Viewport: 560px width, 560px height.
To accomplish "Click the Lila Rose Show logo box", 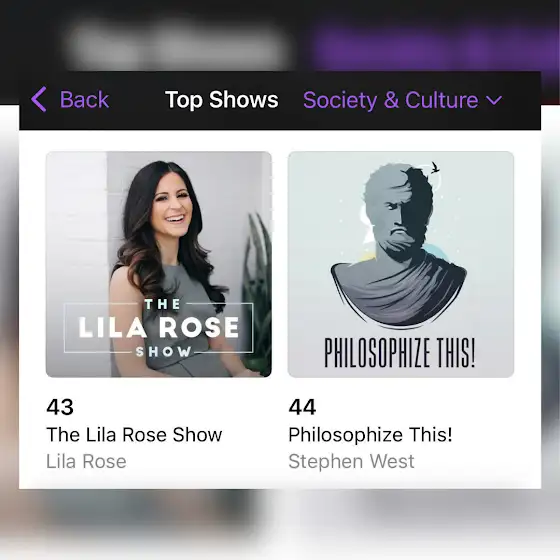I will click(x=159, y=328).
